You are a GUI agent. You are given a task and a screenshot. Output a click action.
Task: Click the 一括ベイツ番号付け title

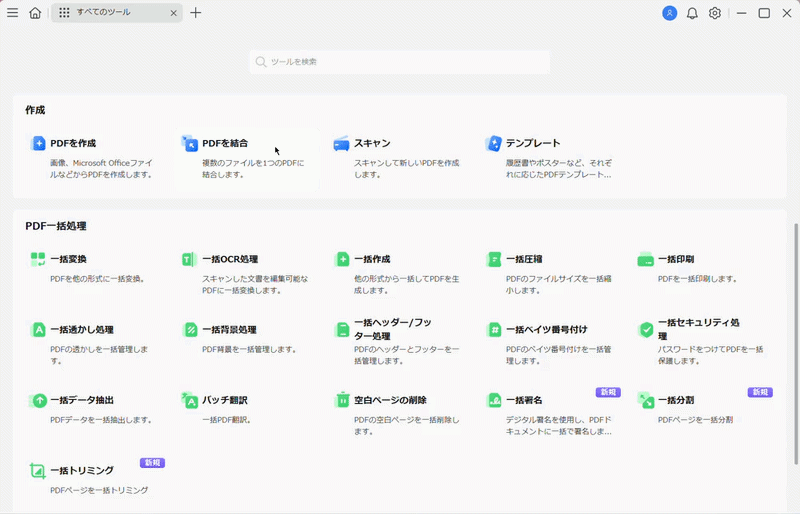(x=546, y=330)
